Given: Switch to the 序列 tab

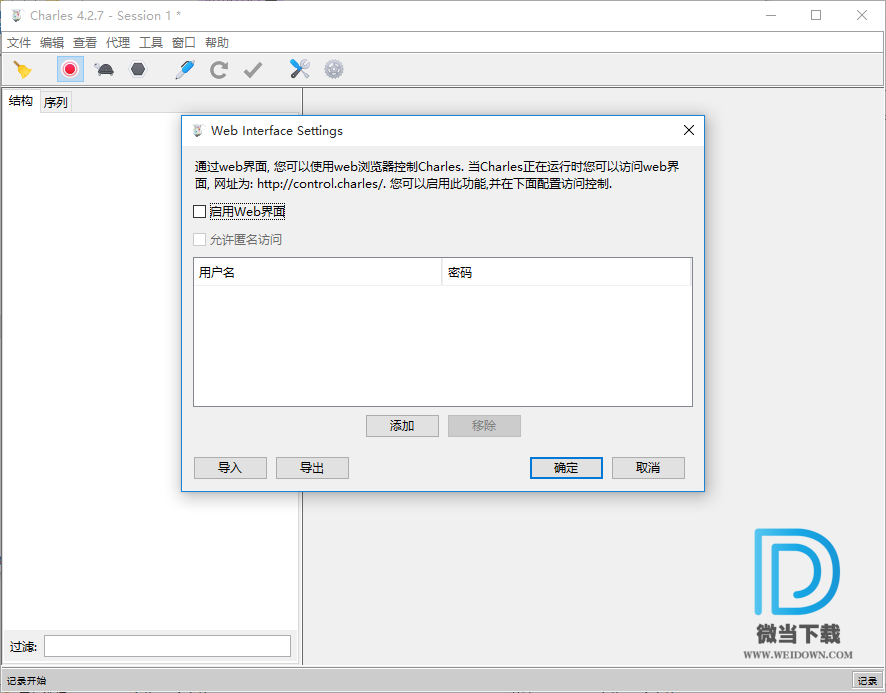Looking at the screenshot, I should (x=55, y=102).
